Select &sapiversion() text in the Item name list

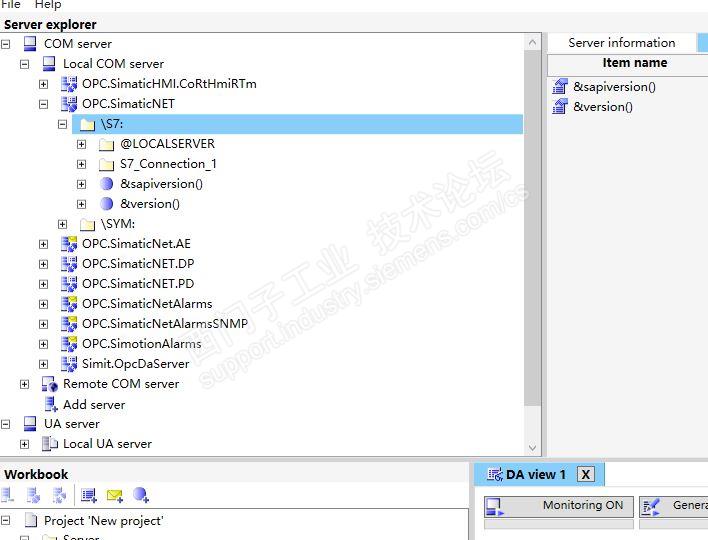coord(614,87)
